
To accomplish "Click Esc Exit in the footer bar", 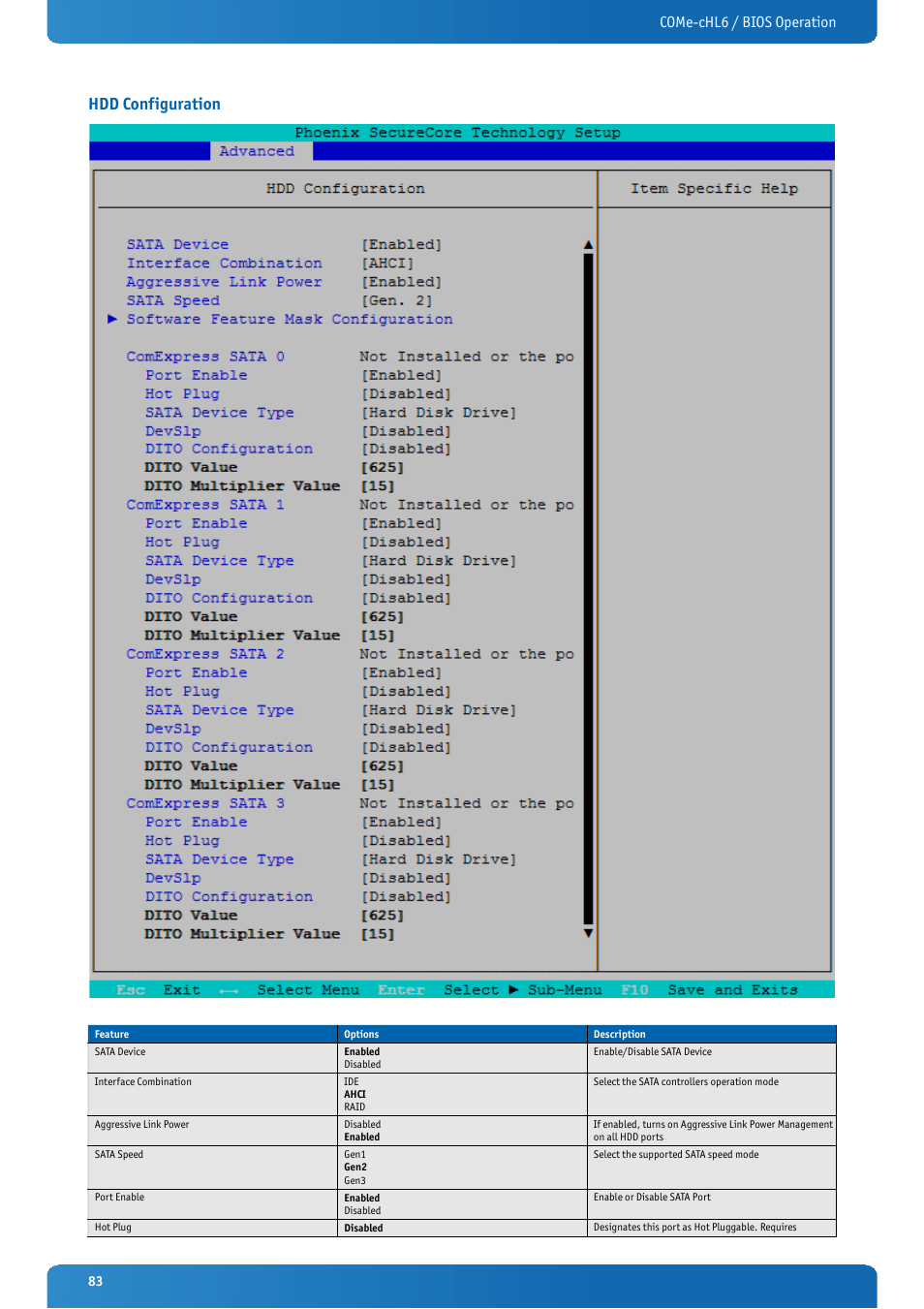I will 158,989.
